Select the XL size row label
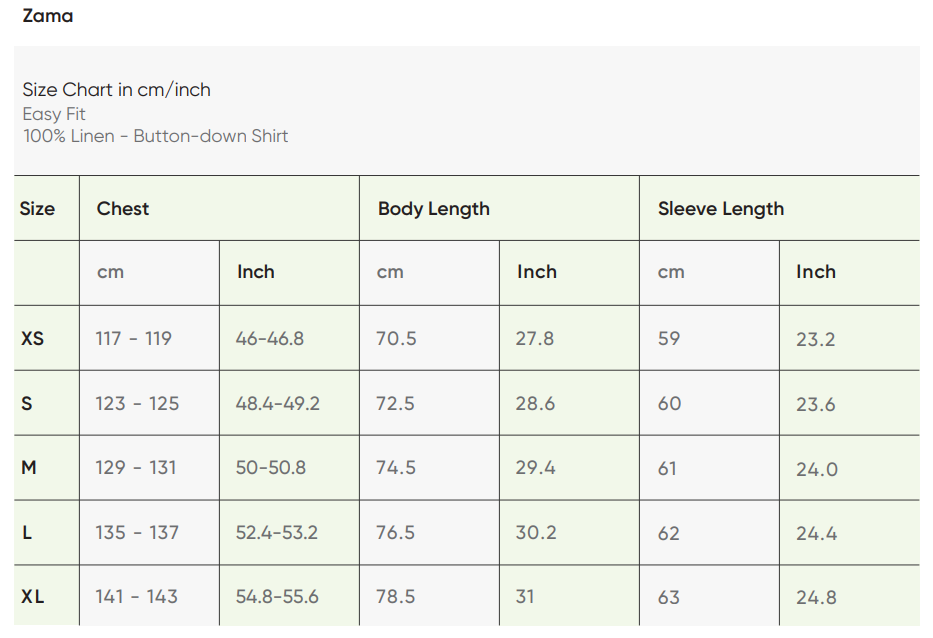Image resolution: width=933 pixels, height=638 pixels. point(33,597)
